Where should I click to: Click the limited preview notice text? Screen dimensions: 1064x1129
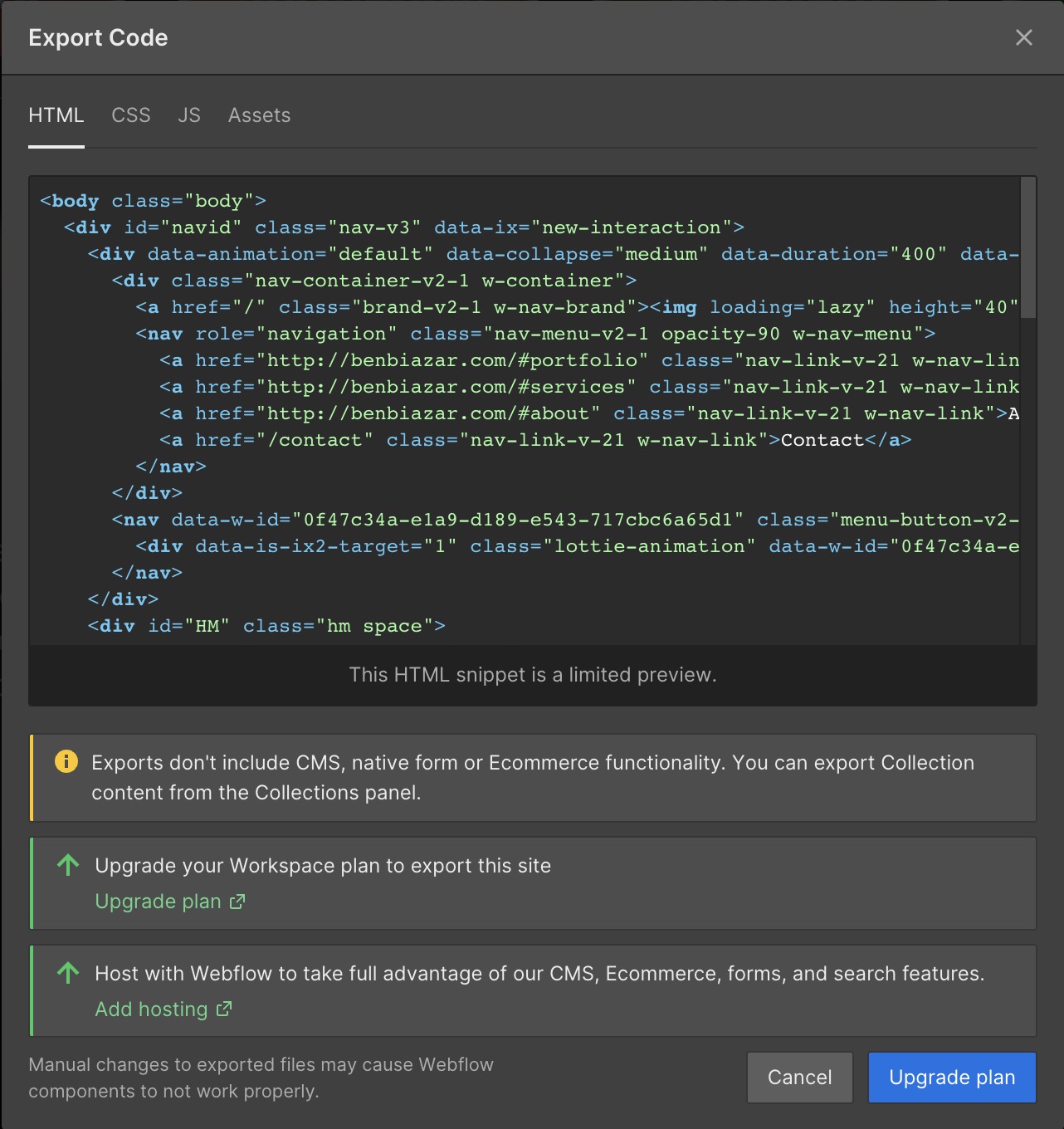click(532, 675)
